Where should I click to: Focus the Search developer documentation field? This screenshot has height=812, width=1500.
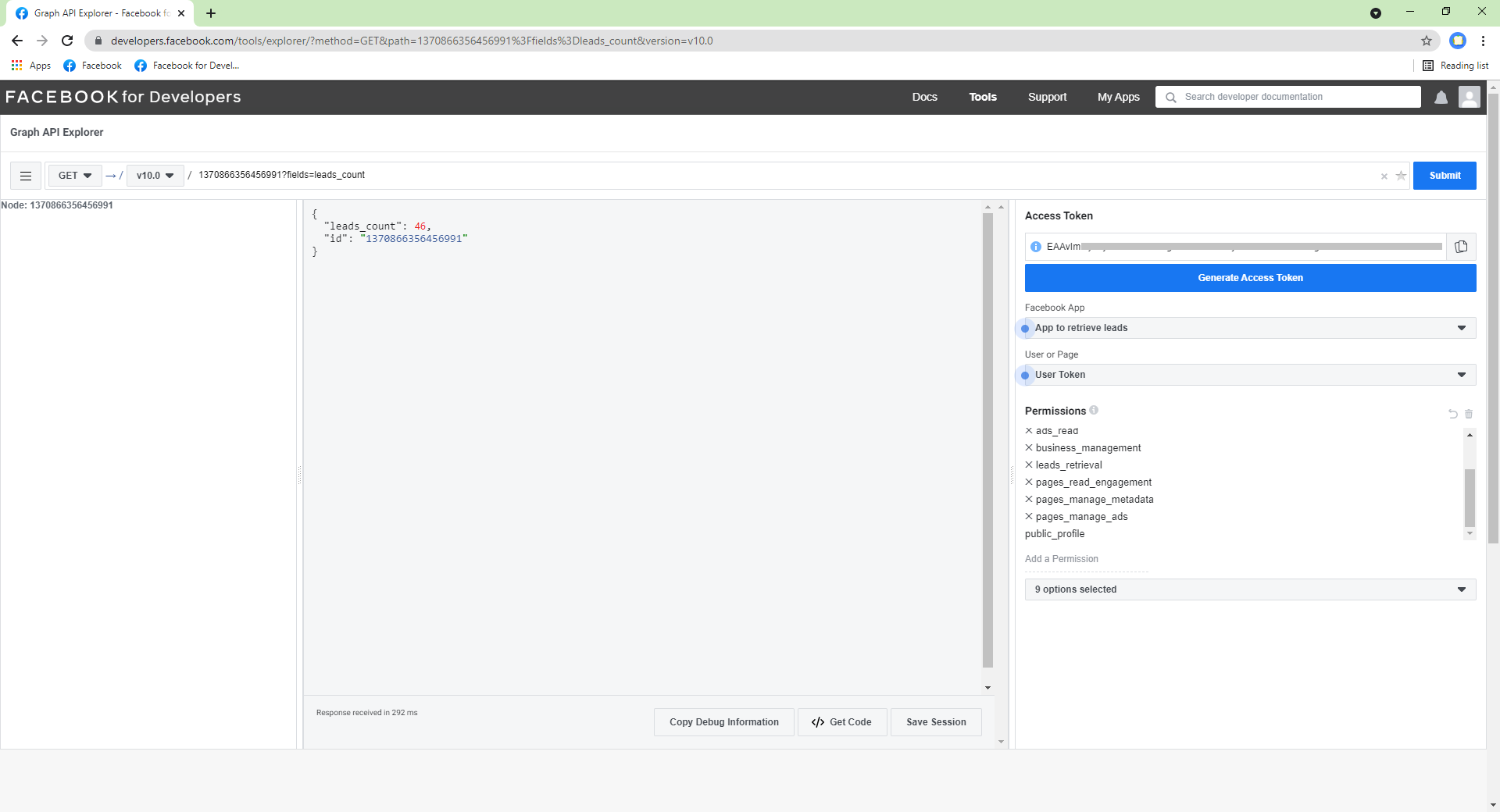pyautogui.click(x=1297, y=97)
